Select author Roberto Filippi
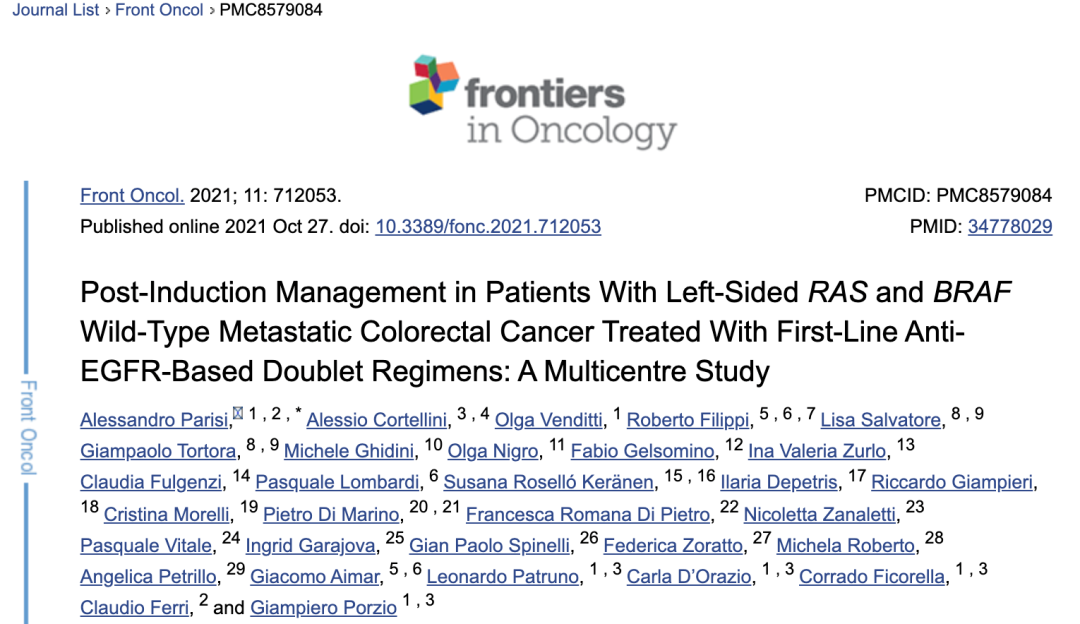Viewport: 1080px width, 624px height. (688, 420)
